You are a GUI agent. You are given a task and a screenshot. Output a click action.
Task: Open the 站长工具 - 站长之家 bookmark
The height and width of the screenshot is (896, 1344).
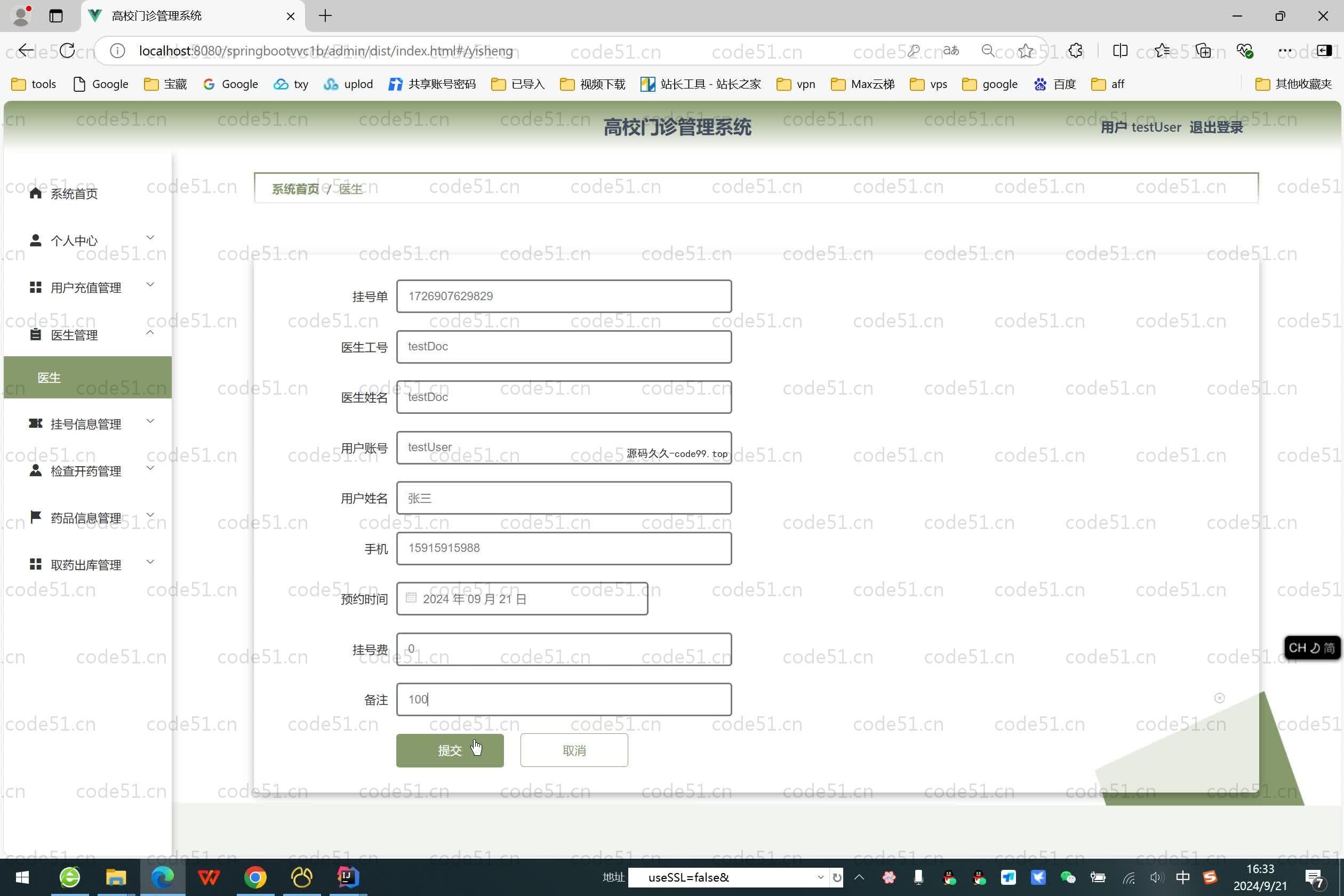pyautogui.click(x=701, y=84)
